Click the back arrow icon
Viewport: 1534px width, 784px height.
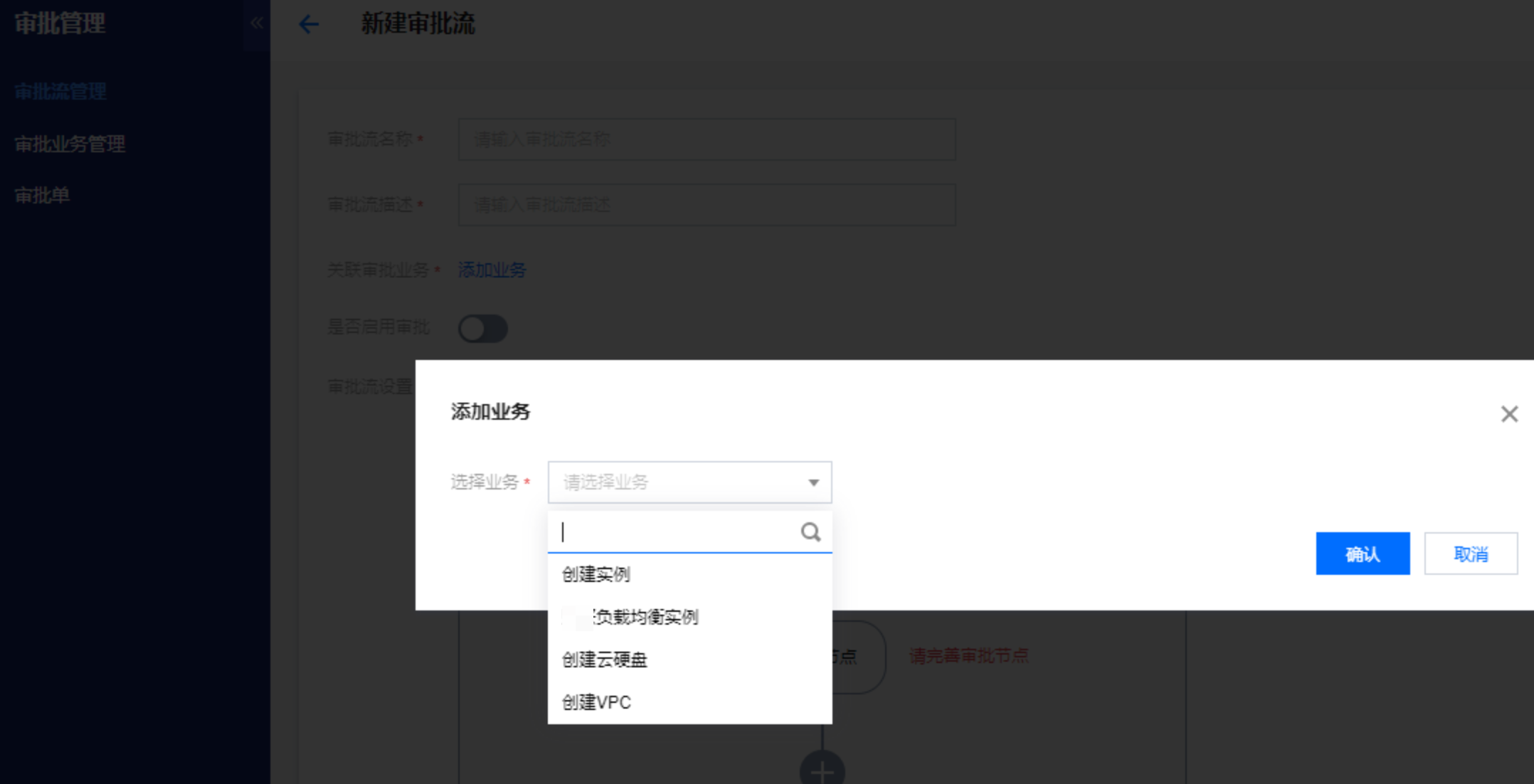[x=308, y=25]
